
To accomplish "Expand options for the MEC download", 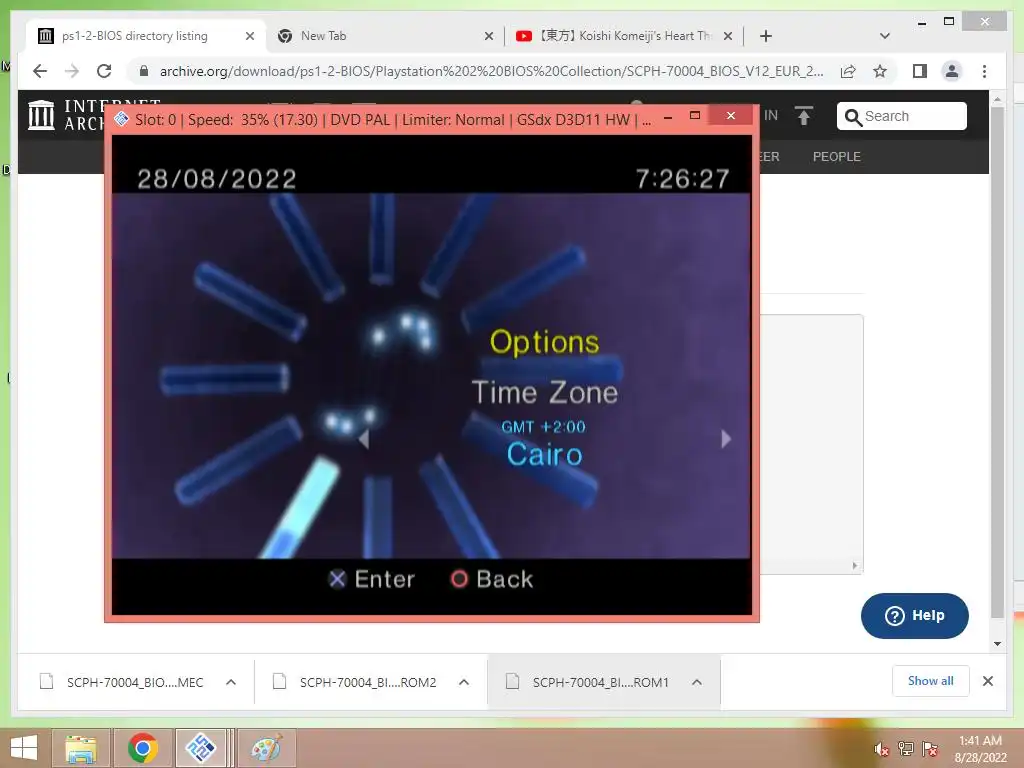I will pyautogui.click(x=231, y=682).
